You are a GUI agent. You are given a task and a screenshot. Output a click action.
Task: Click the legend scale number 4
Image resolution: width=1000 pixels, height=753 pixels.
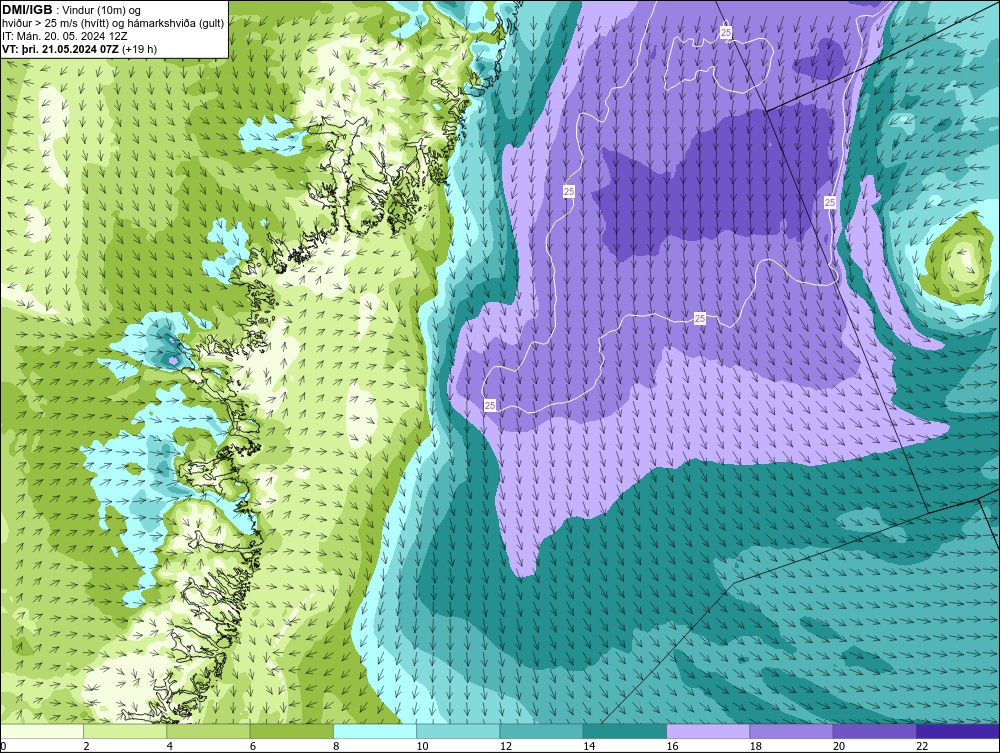click(170, 747)
